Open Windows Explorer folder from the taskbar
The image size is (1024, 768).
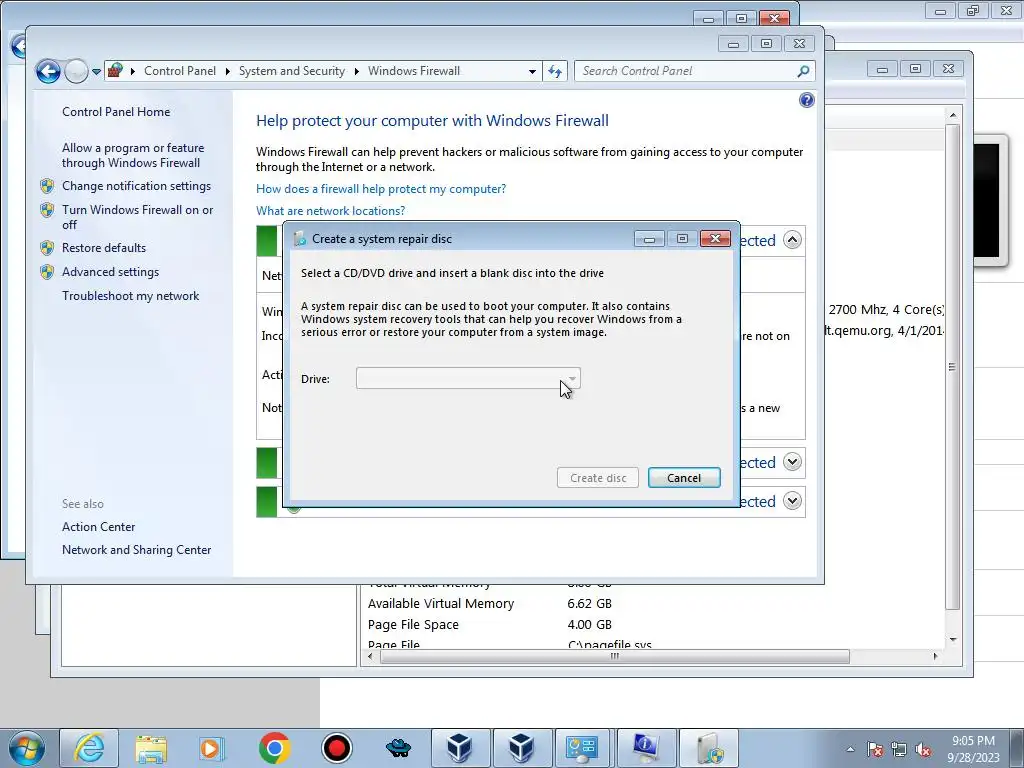(x=151, y=748)
